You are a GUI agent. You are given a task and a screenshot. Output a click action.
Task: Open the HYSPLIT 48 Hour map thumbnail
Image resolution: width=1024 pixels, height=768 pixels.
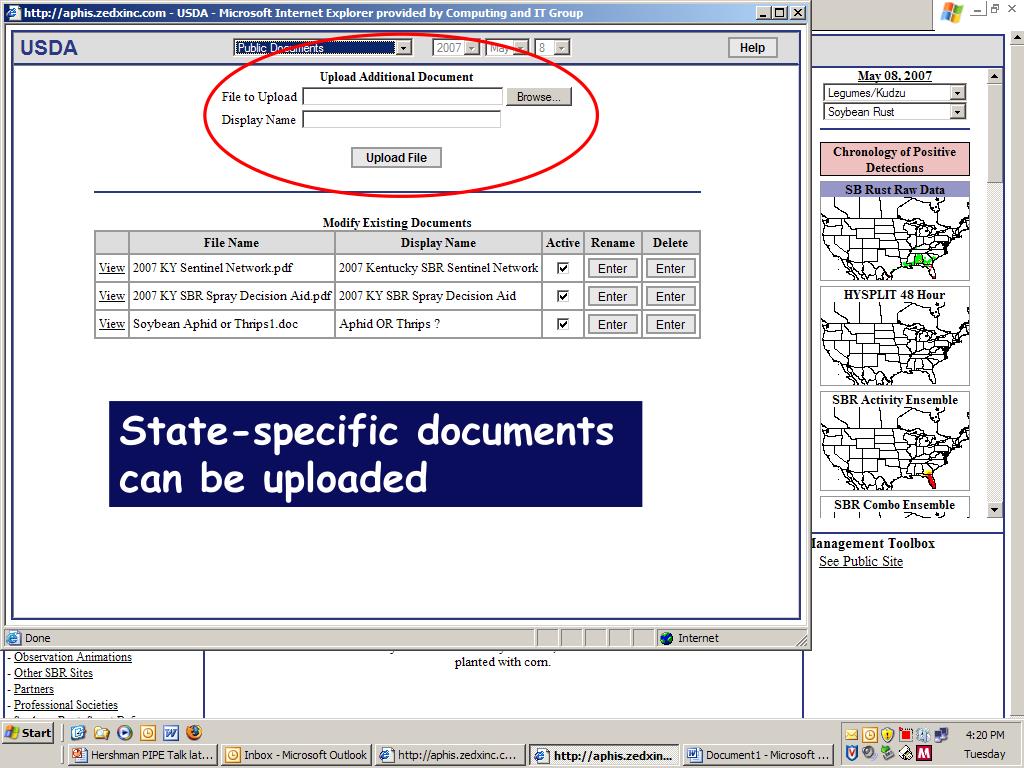coord(894,336)
